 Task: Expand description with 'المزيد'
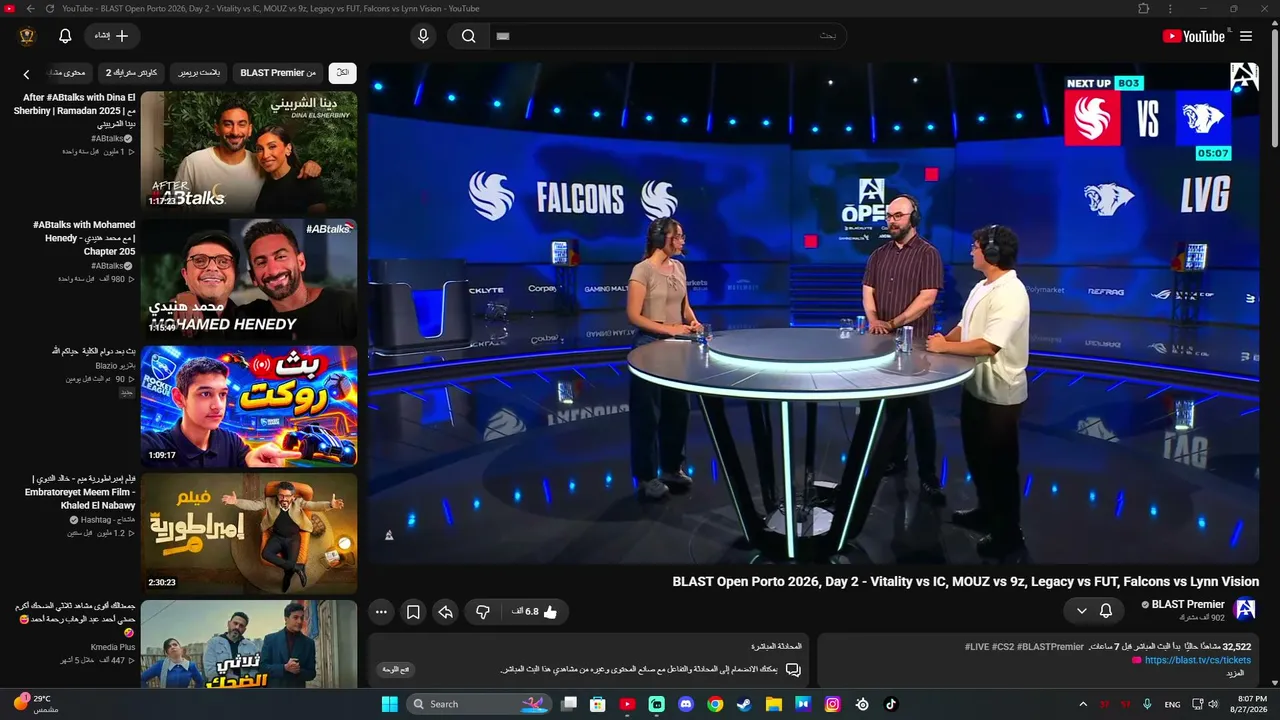(x=1235, y=673)
